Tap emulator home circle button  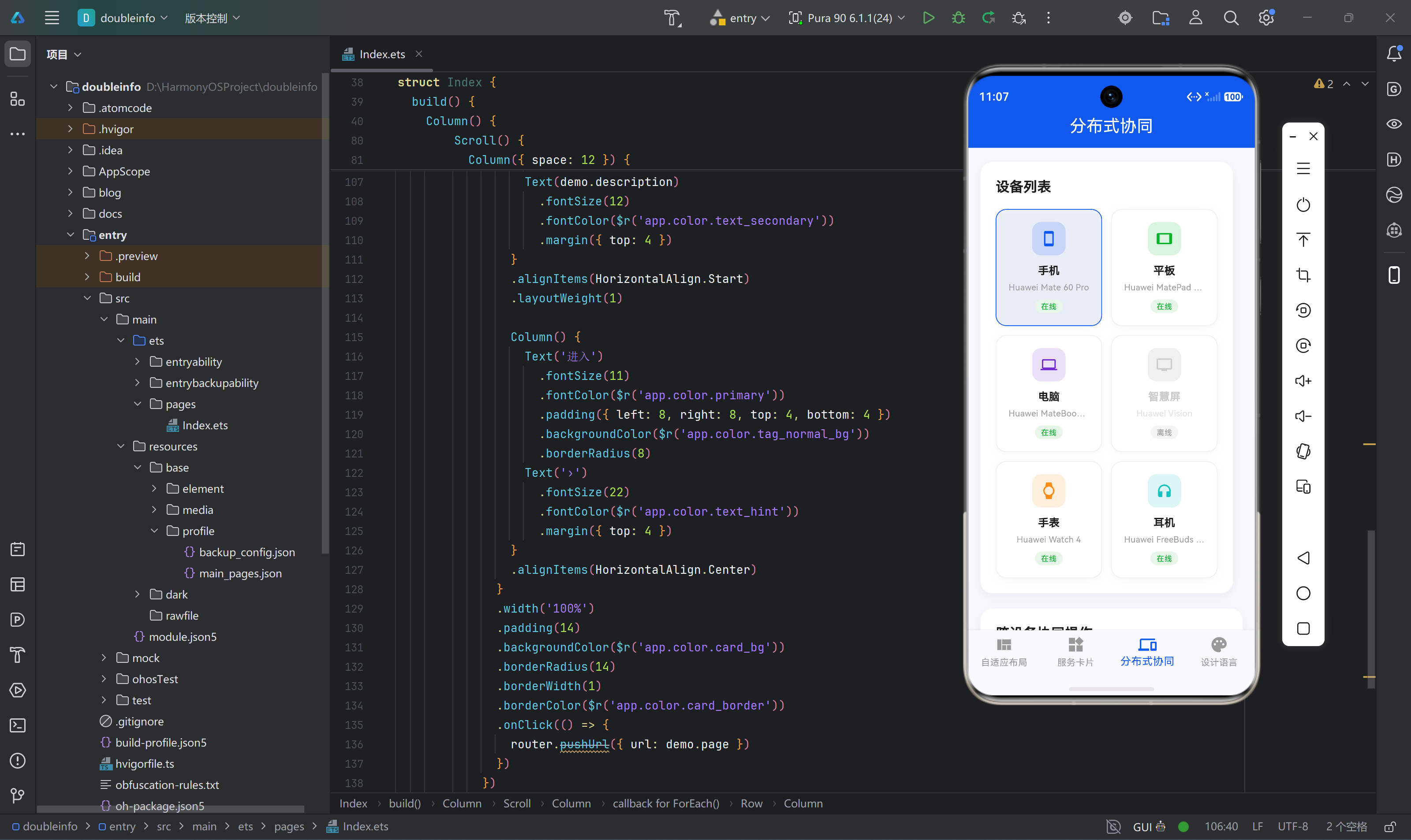click(1303, 593)
